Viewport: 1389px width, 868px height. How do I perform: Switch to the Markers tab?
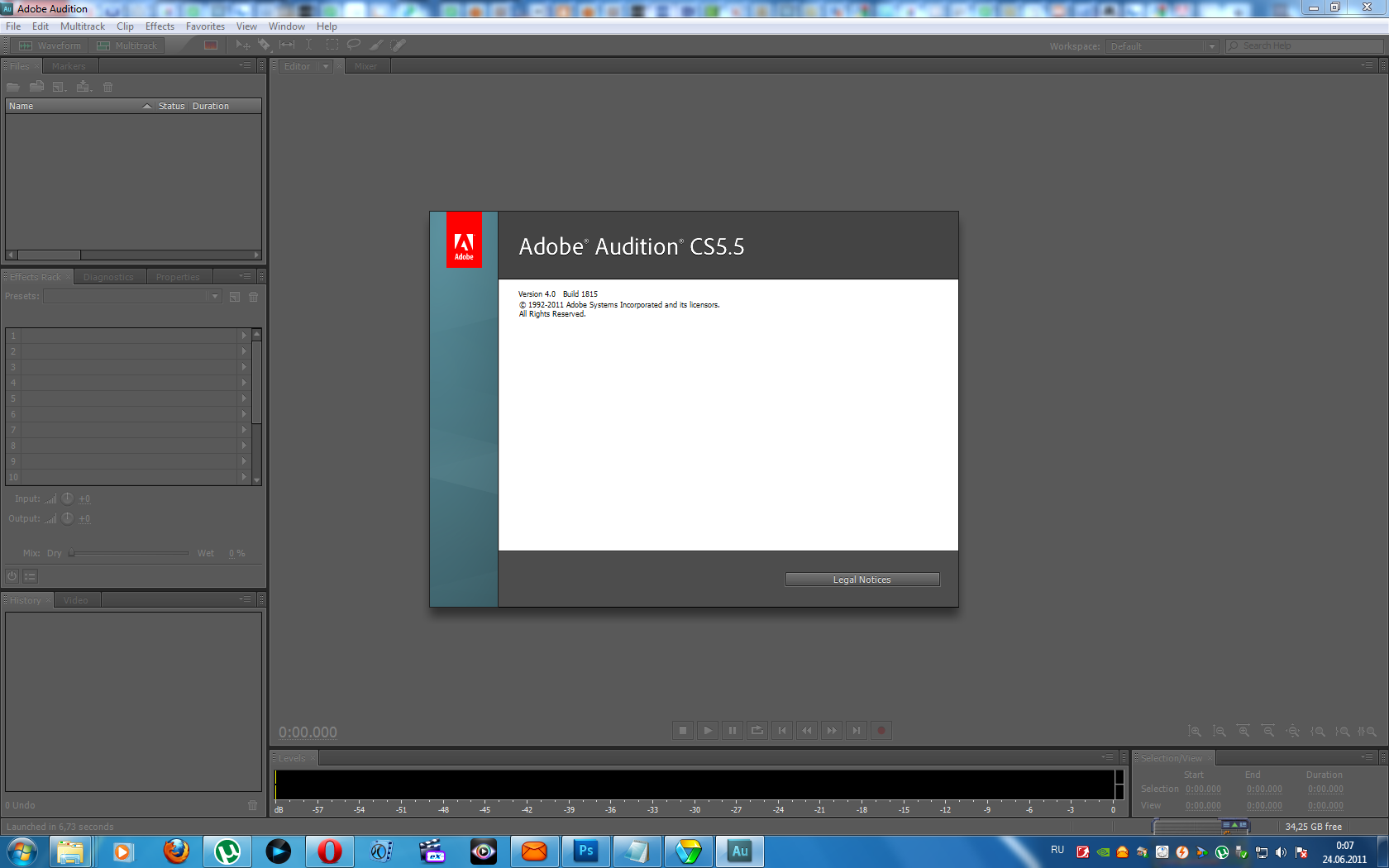point(69,66)
